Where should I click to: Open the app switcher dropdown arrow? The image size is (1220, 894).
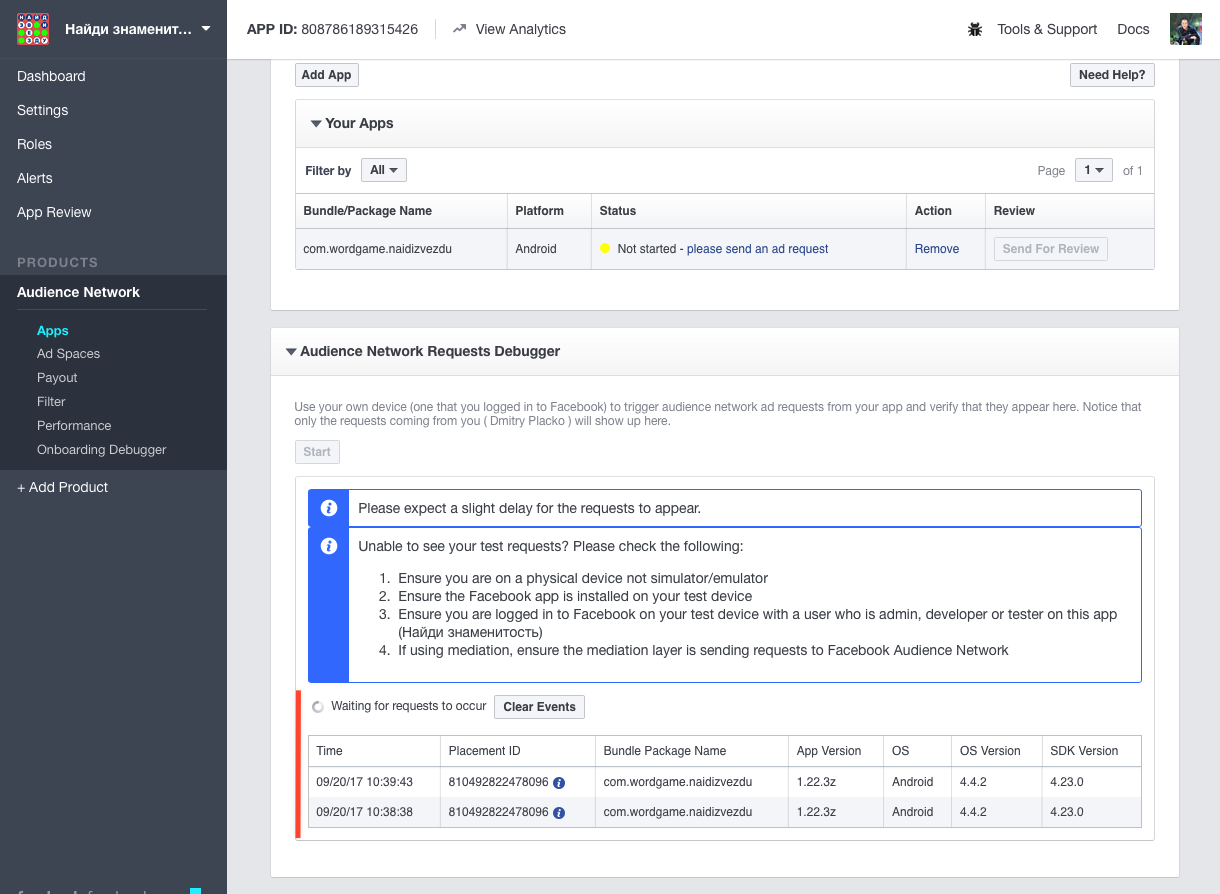[206, 29]
